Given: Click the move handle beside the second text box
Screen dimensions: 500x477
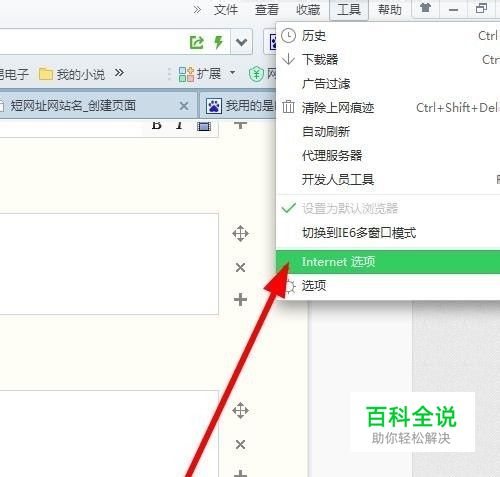Looking at the screenshot, I should point(240,411).
